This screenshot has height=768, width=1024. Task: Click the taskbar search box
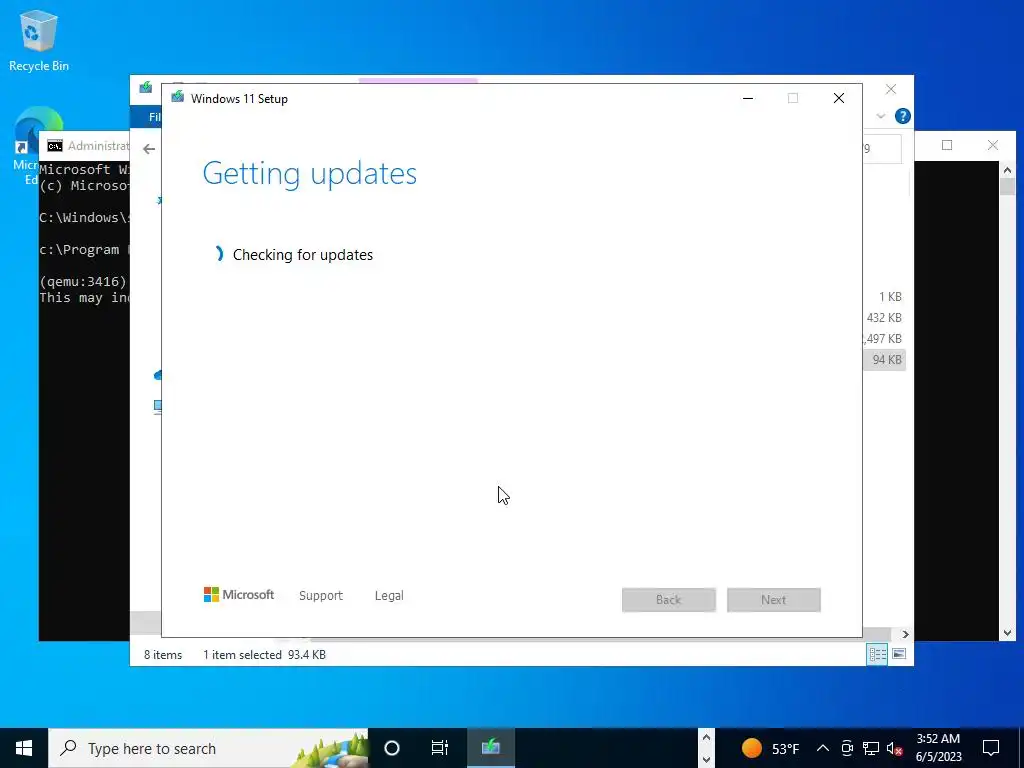tap(209, 748)
